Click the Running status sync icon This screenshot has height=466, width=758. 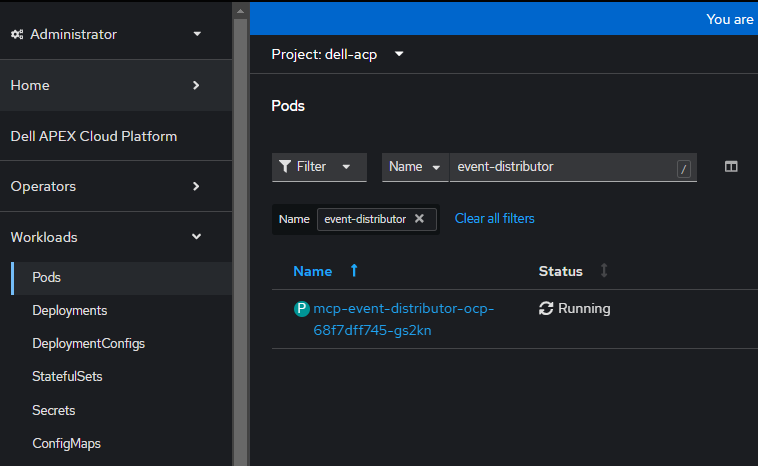546,308
